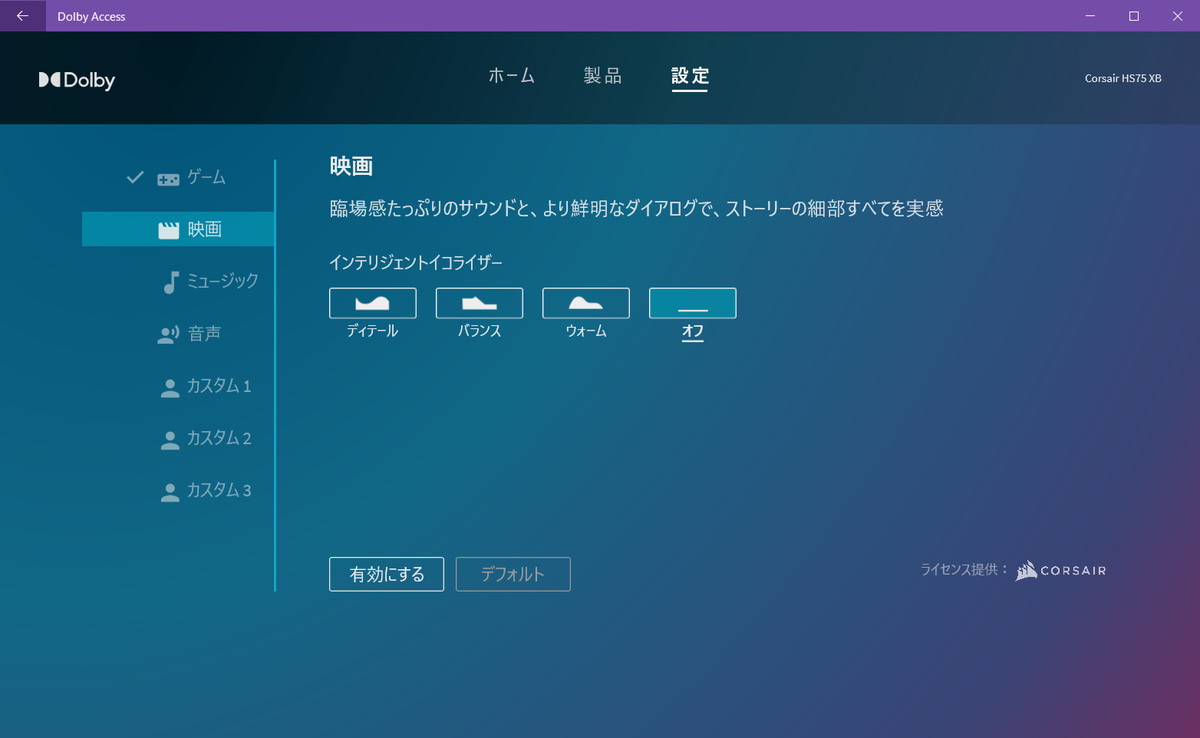This screenshot has height=738, width=1200.
Task: Open the 音声 voice profile icon
Action: click(168, 335)
